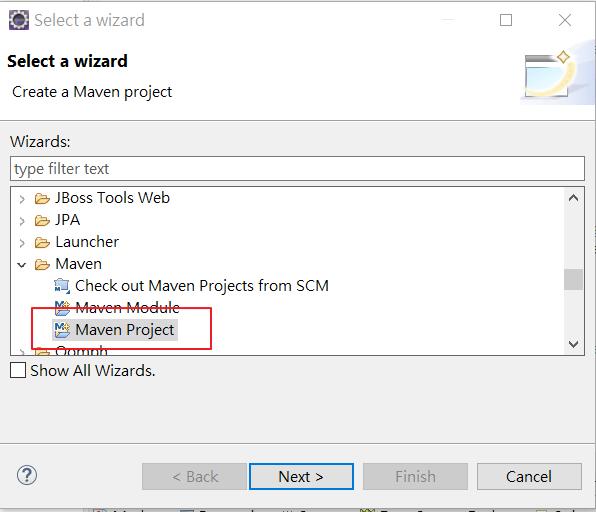Click the scrollbar down arrow in wizard list

tap(573, 344)
